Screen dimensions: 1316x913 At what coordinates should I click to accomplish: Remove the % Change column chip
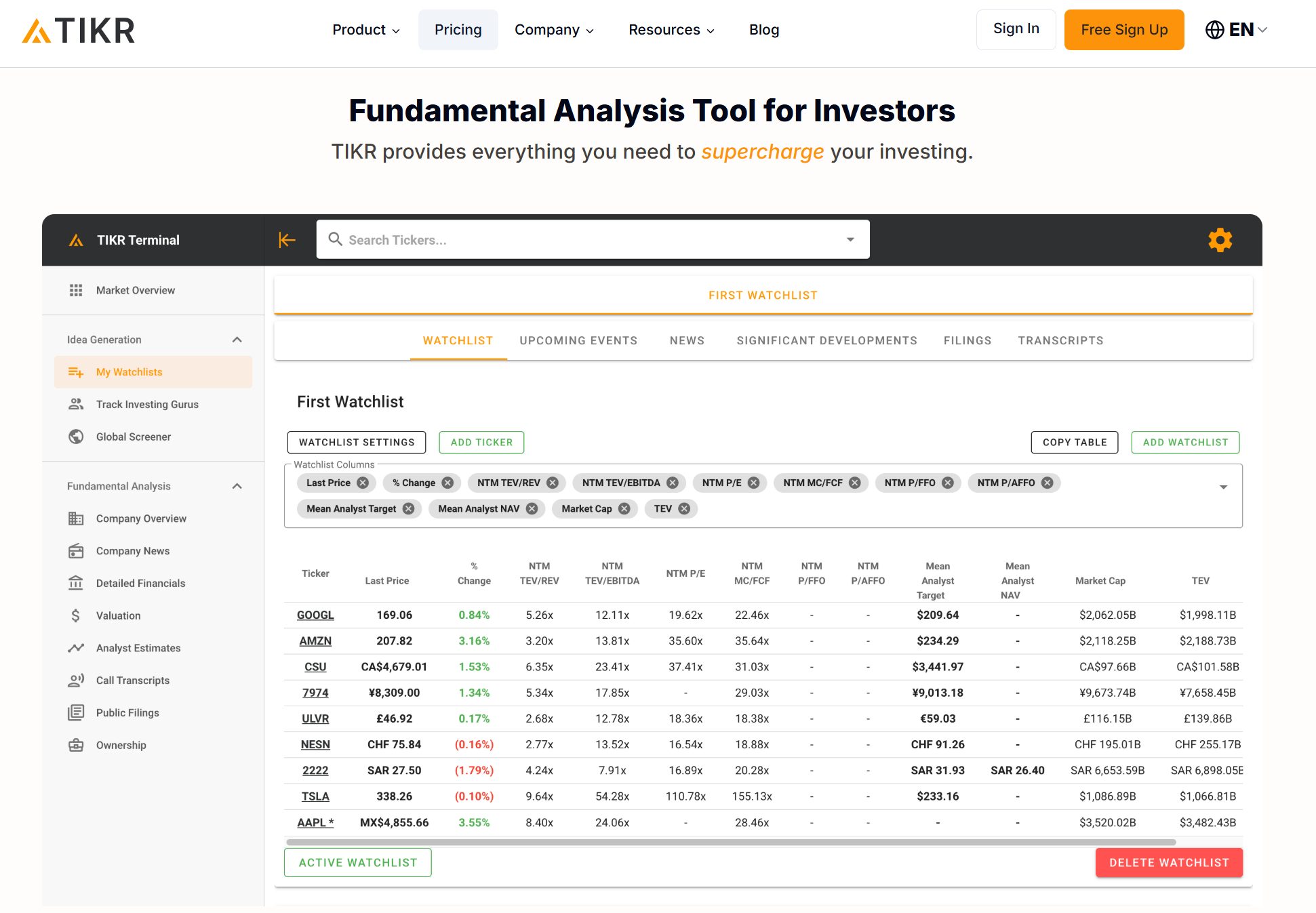pyautogui.click(x=448, y=483)
